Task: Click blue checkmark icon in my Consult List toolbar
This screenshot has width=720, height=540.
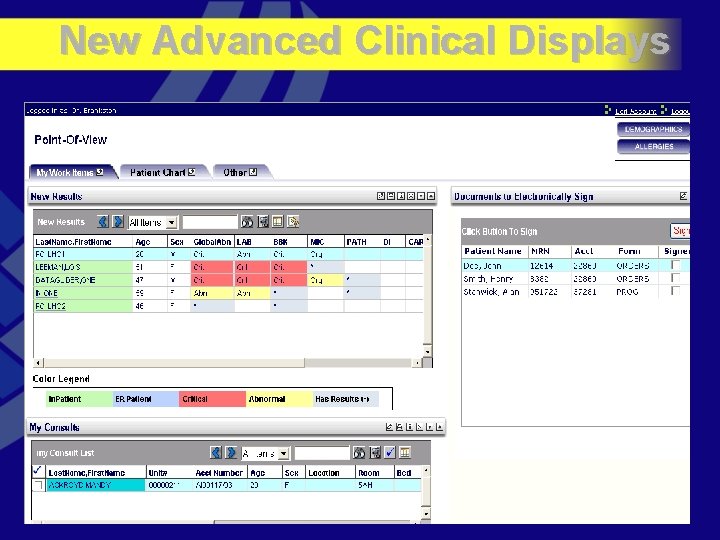Action: 390,453
